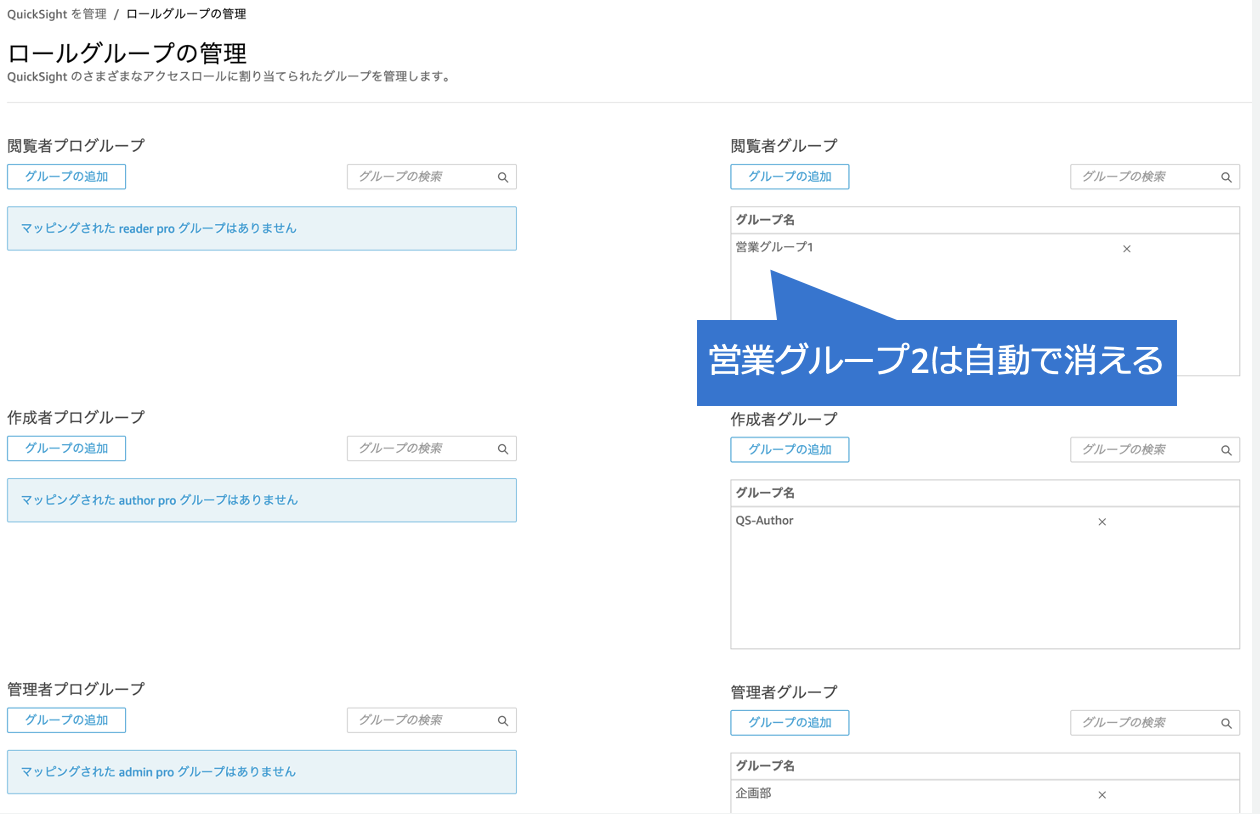Add a group to 管理者グループ
The image size is (1260, 814).
tap(790, 723)
